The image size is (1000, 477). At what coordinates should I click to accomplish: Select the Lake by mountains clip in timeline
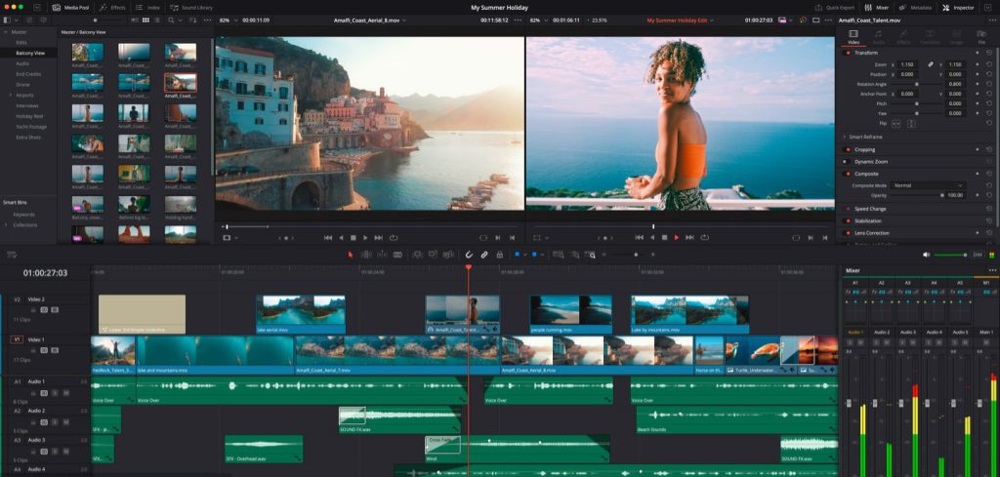click(x=689, y=311)
